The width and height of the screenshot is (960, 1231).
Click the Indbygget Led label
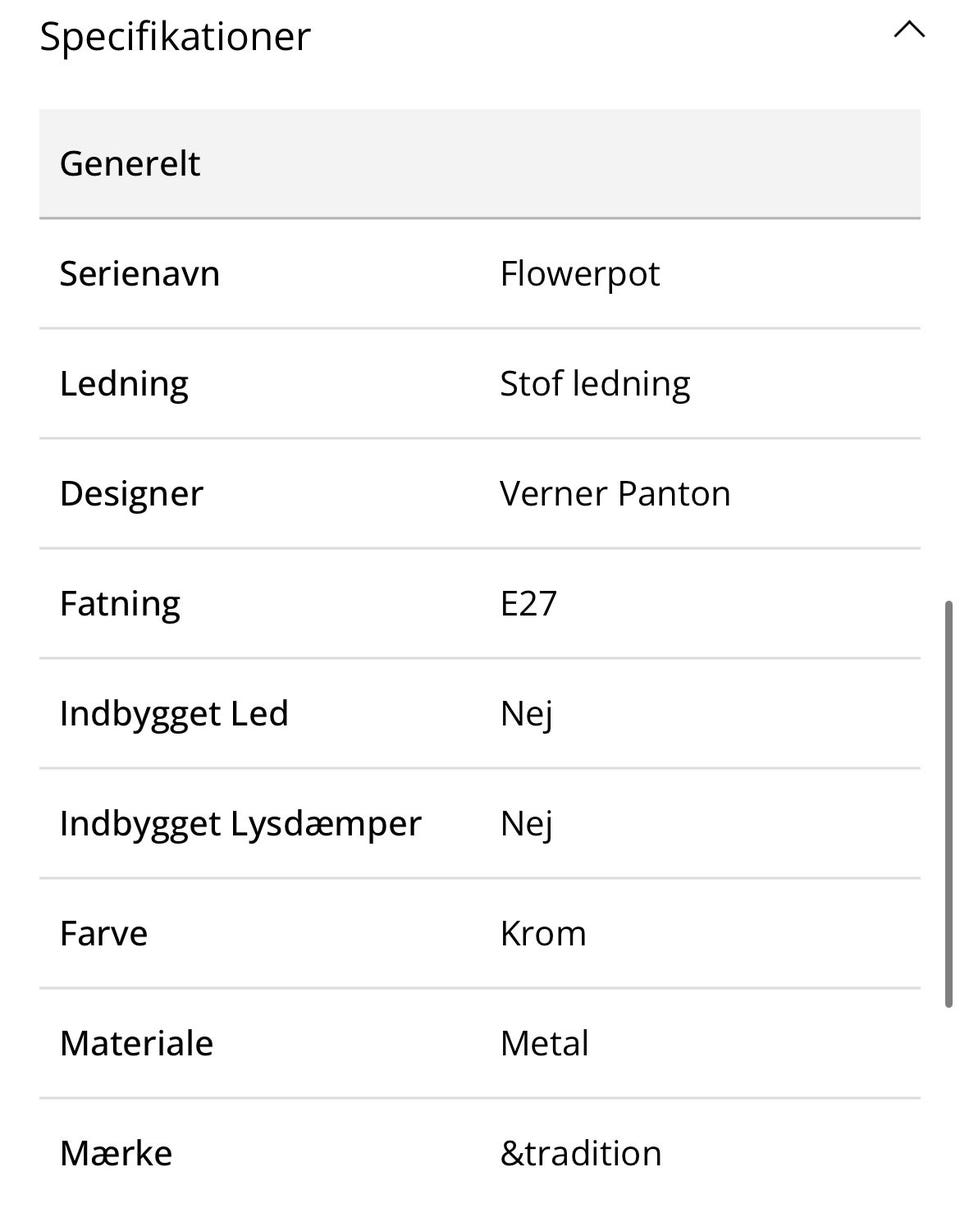[x=173, y=713]
